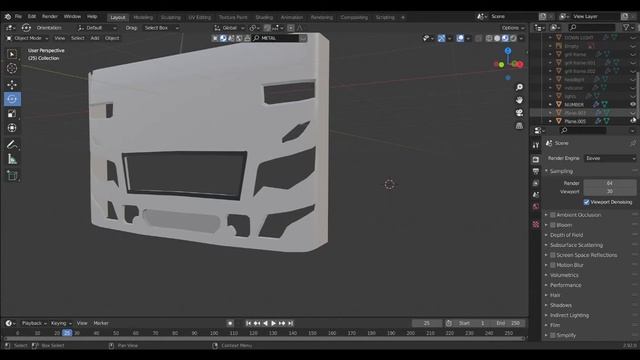Expand the Indirect Lighting panel
The height and width of the screenshot is (360, 640).
[x=569, y=316]
